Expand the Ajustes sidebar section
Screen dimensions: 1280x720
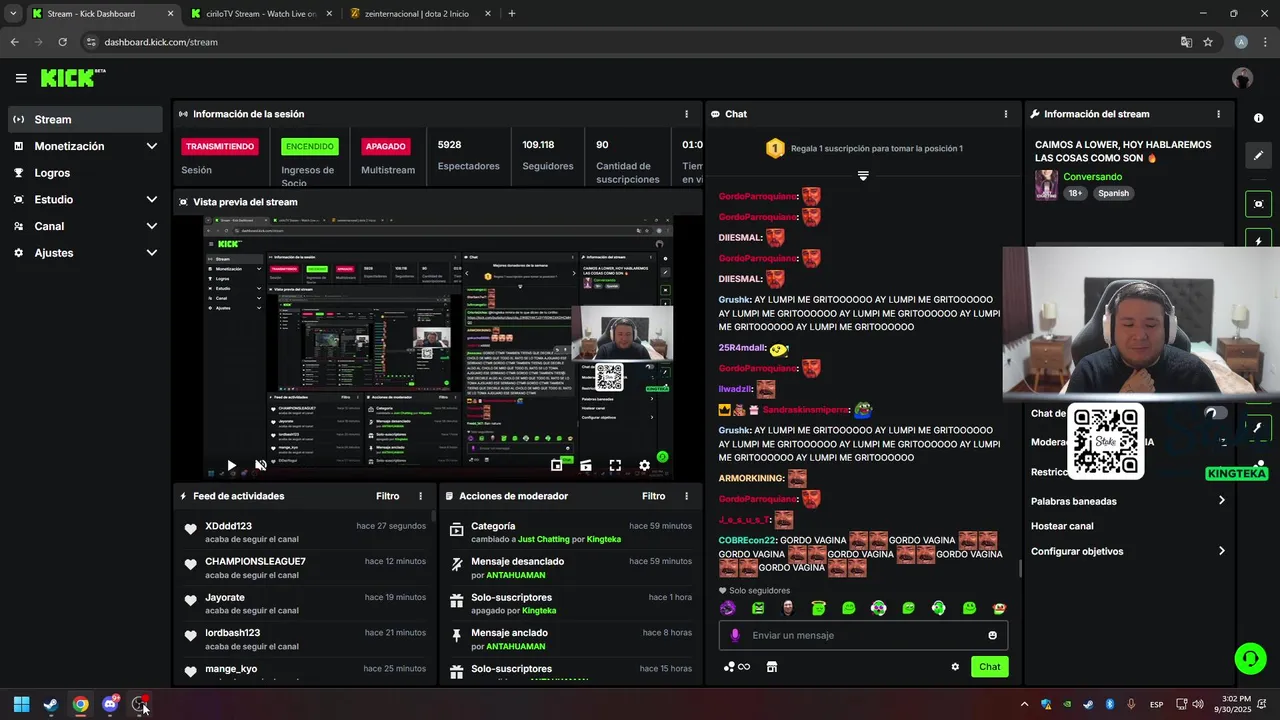tap(152, 253)
